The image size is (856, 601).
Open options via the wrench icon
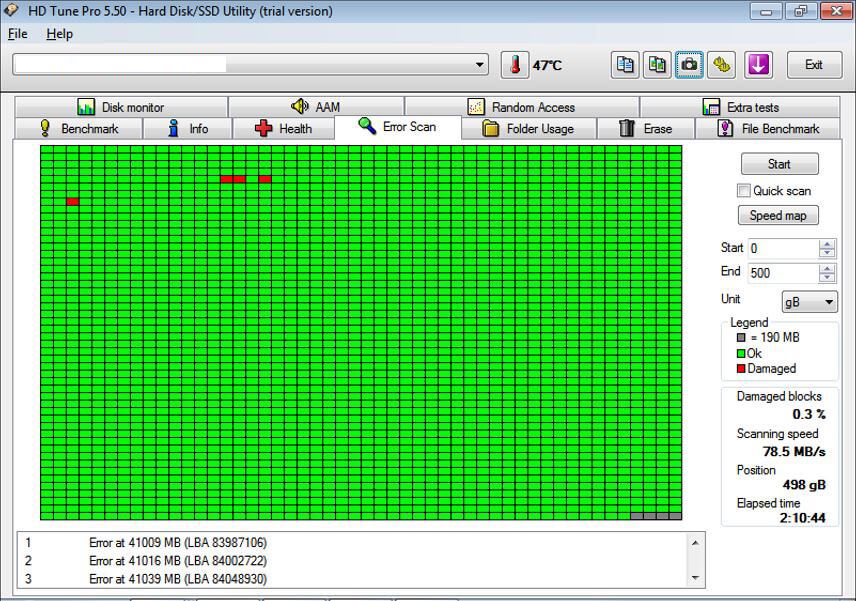click(722, 66)
